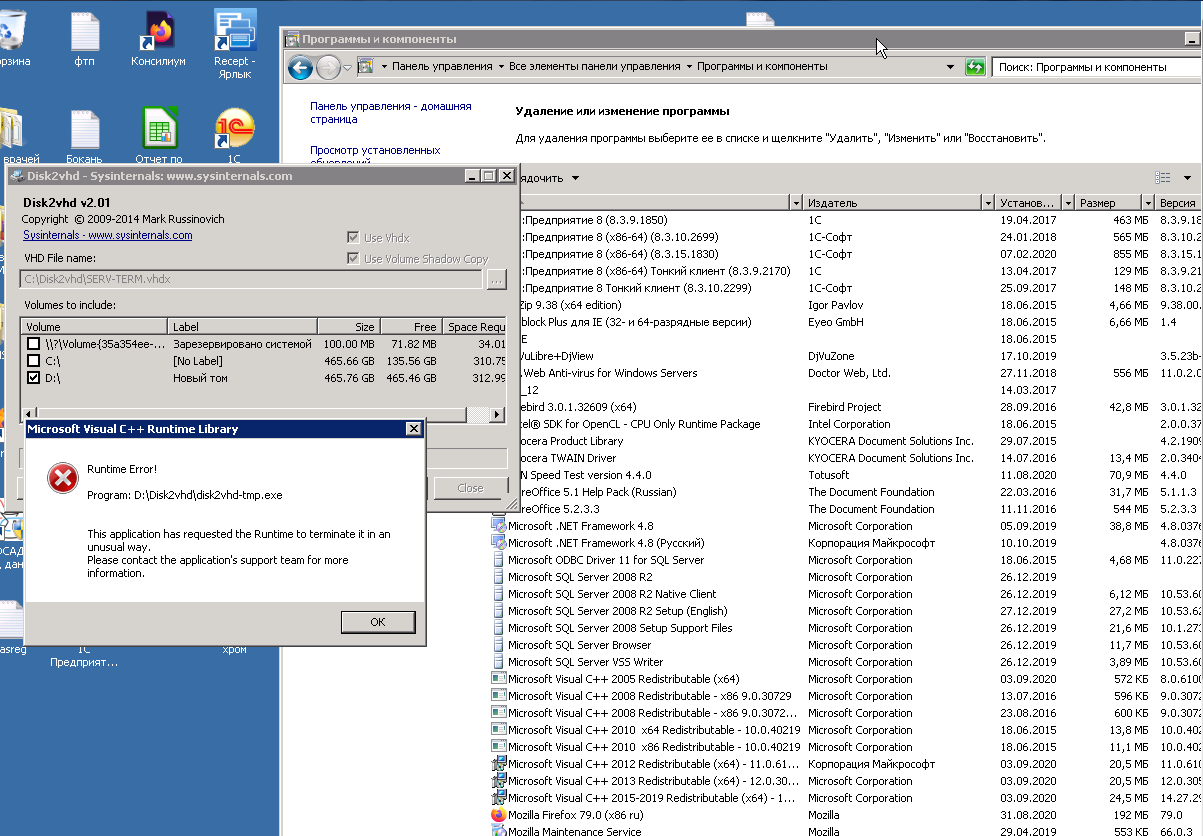
Task: Change the view layout of program list
Action: [1163, 178]
